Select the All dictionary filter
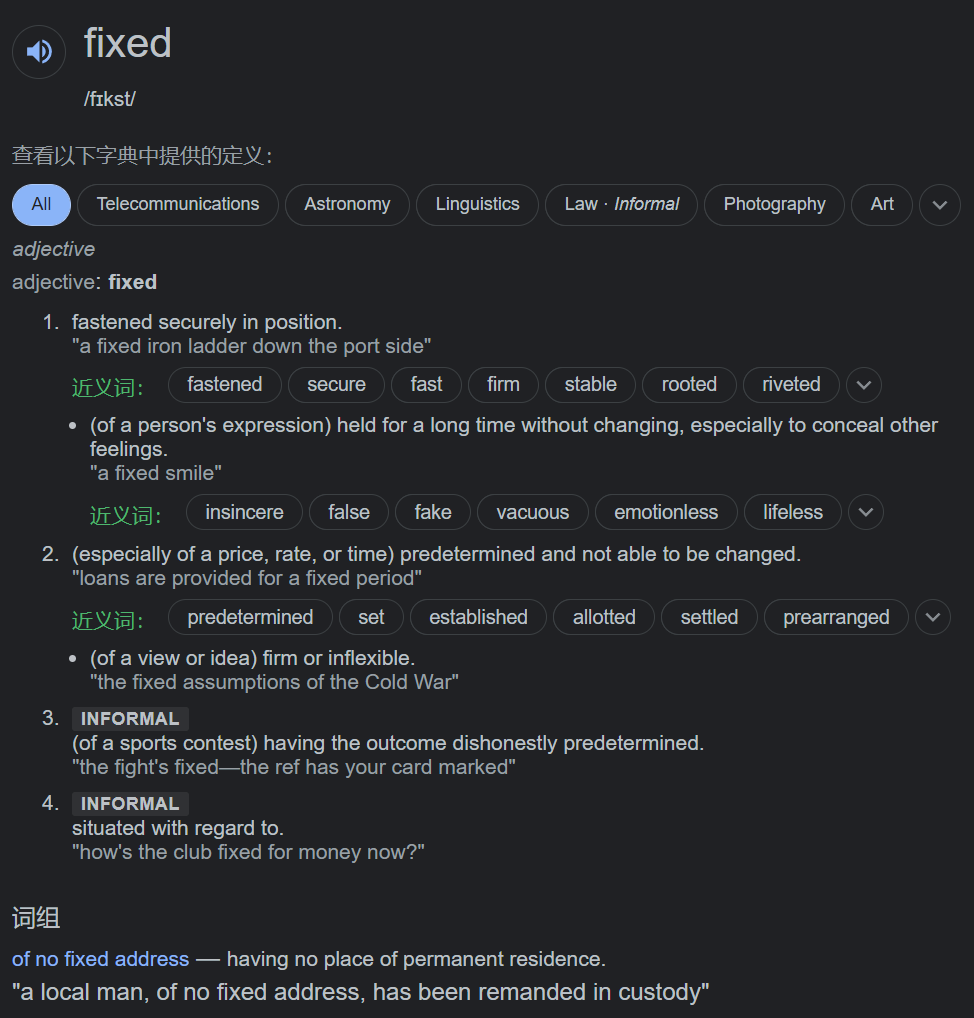This screenshot has height=1018, width=974. (x=41, y=204)
